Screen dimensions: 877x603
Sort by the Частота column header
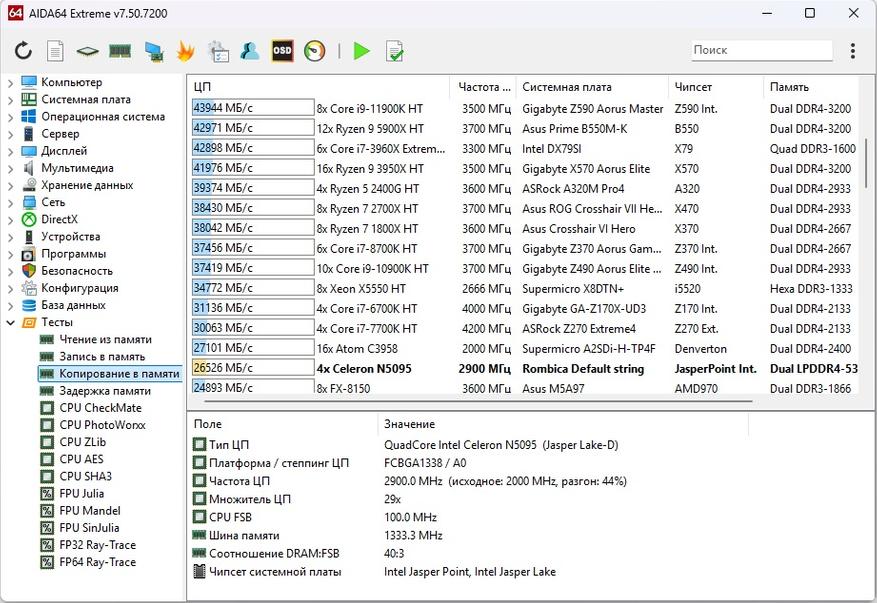484,87
